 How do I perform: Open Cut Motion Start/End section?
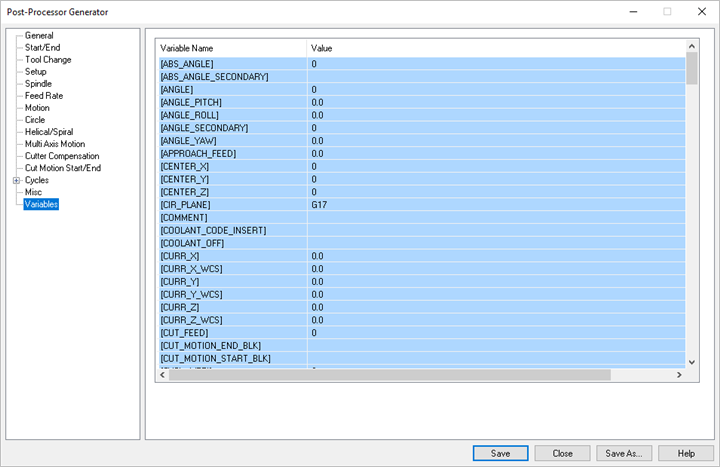pos(63,168)
